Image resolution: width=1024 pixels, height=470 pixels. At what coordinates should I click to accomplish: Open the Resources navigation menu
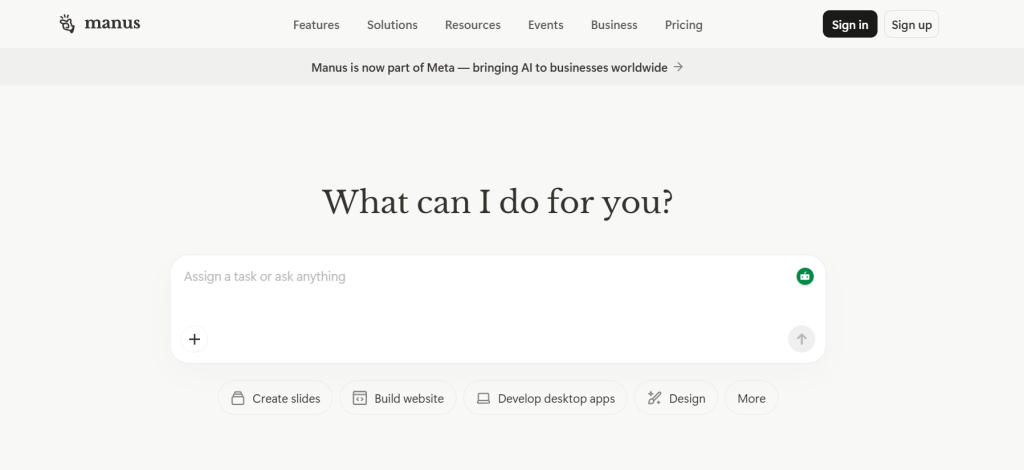point(473,25)
